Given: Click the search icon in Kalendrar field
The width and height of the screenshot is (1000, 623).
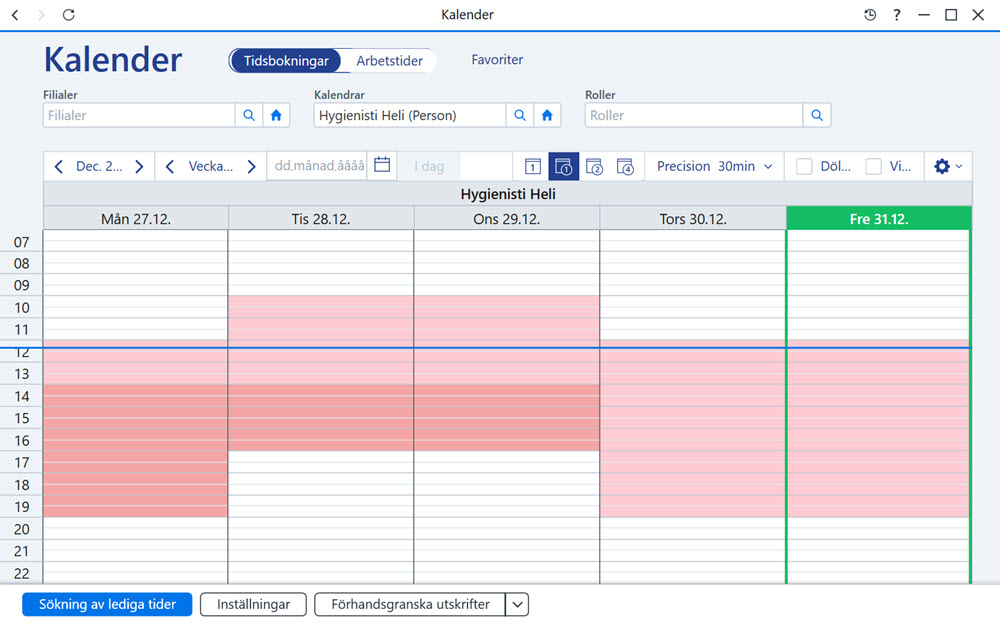Looking at the screenshot, I should click(x=520, y=115).
